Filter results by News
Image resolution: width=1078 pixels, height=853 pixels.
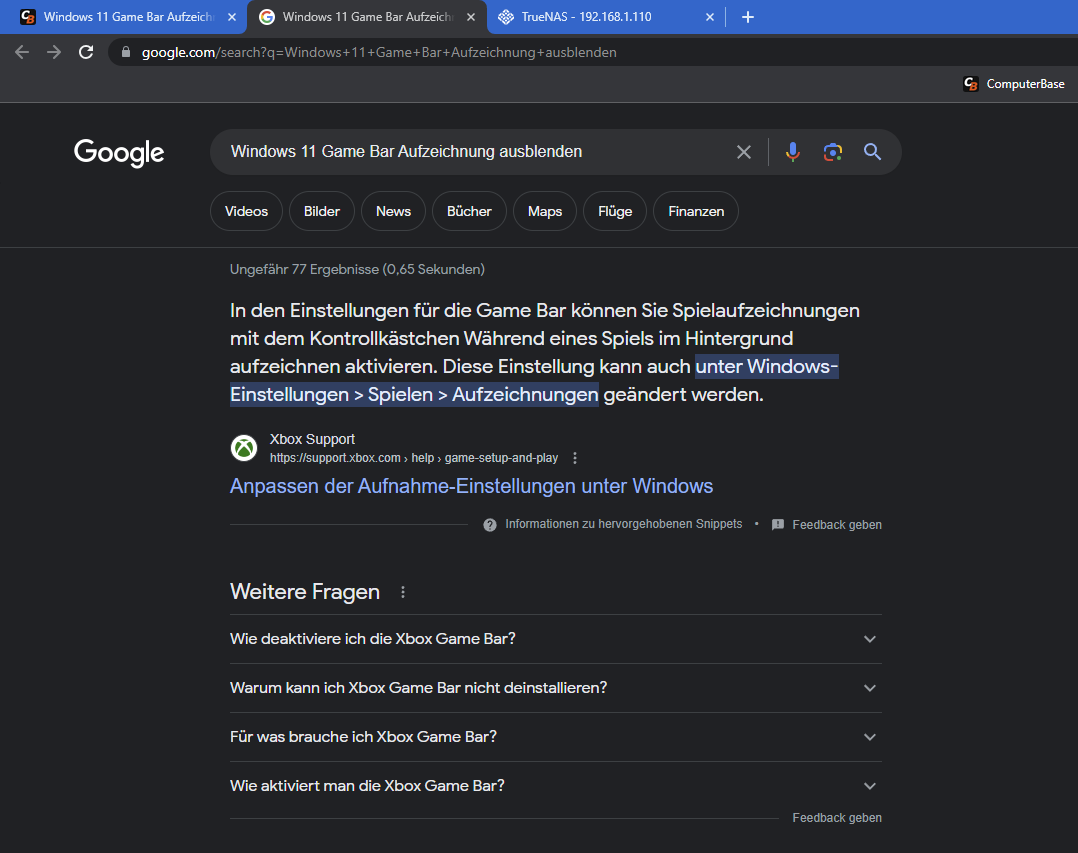[393, 211]
